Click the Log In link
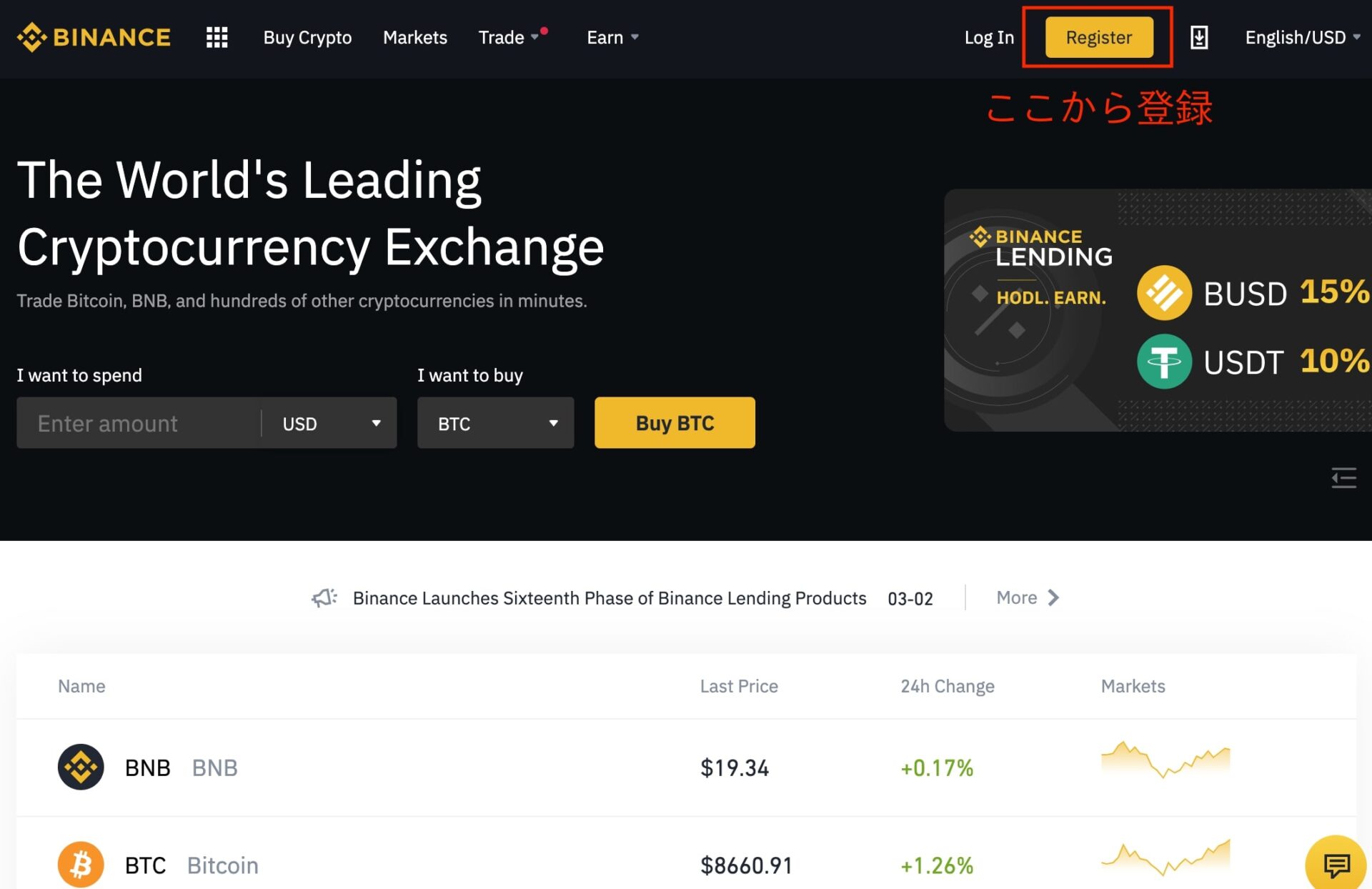1372x889 pixels. pyautogui.click(x=989, y=37)
